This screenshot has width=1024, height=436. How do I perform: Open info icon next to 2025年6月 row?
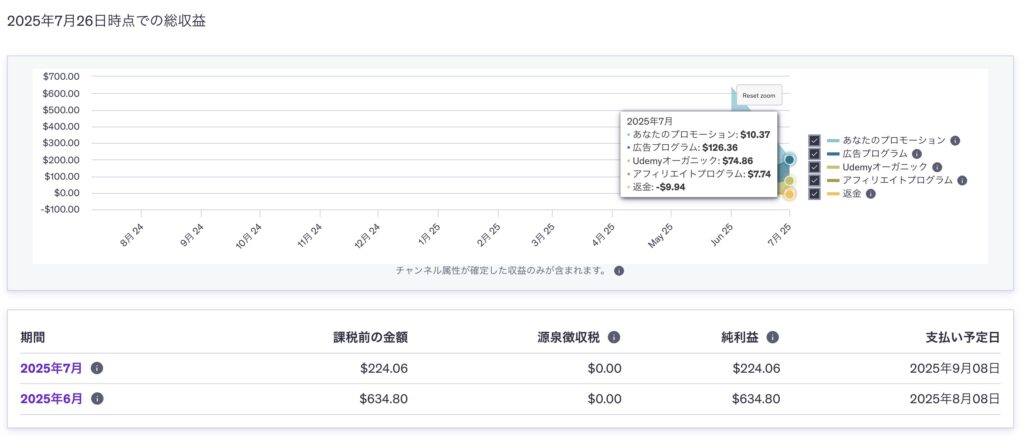97,399
